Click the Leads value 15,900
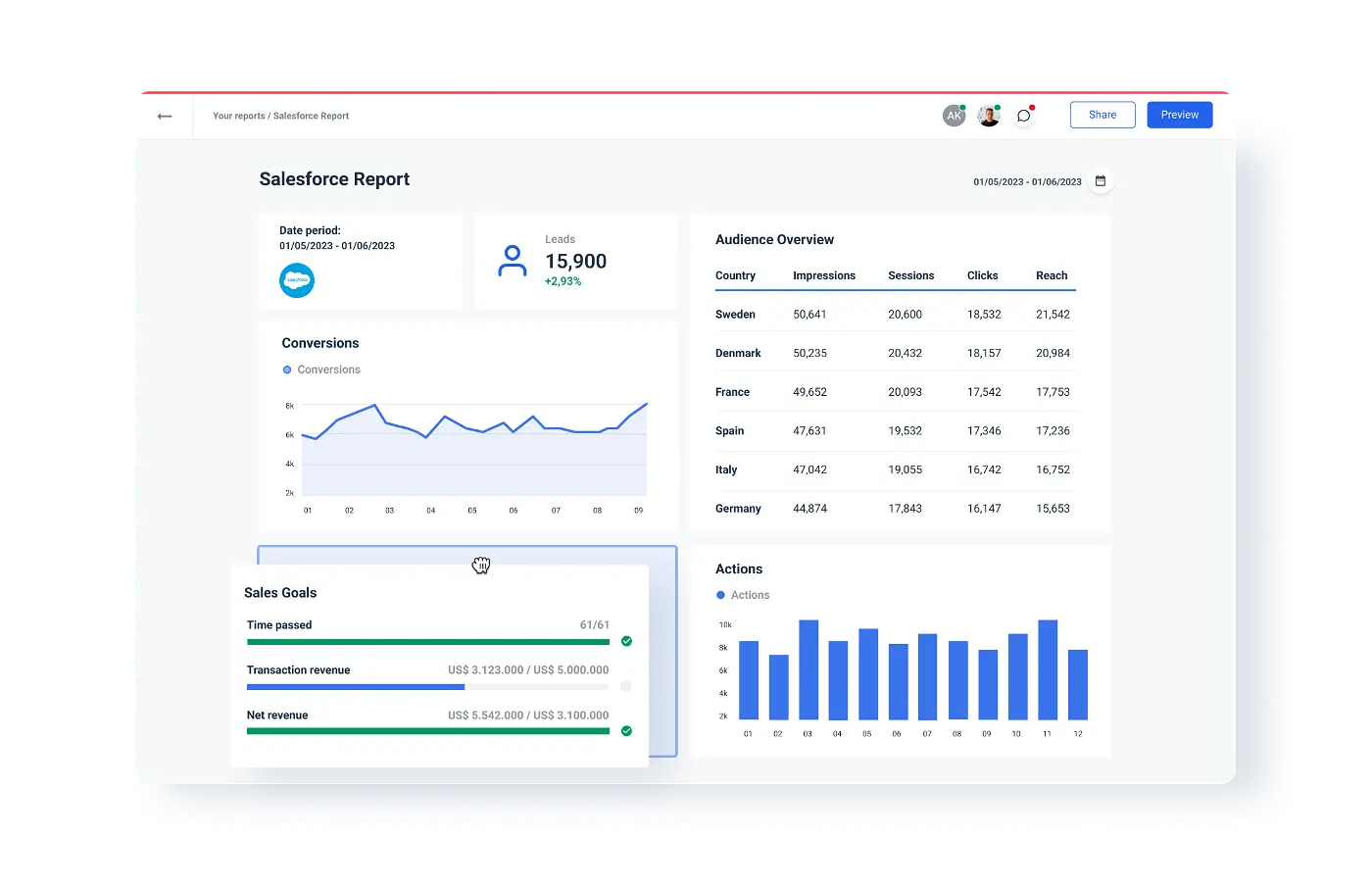 pos(575,262)
